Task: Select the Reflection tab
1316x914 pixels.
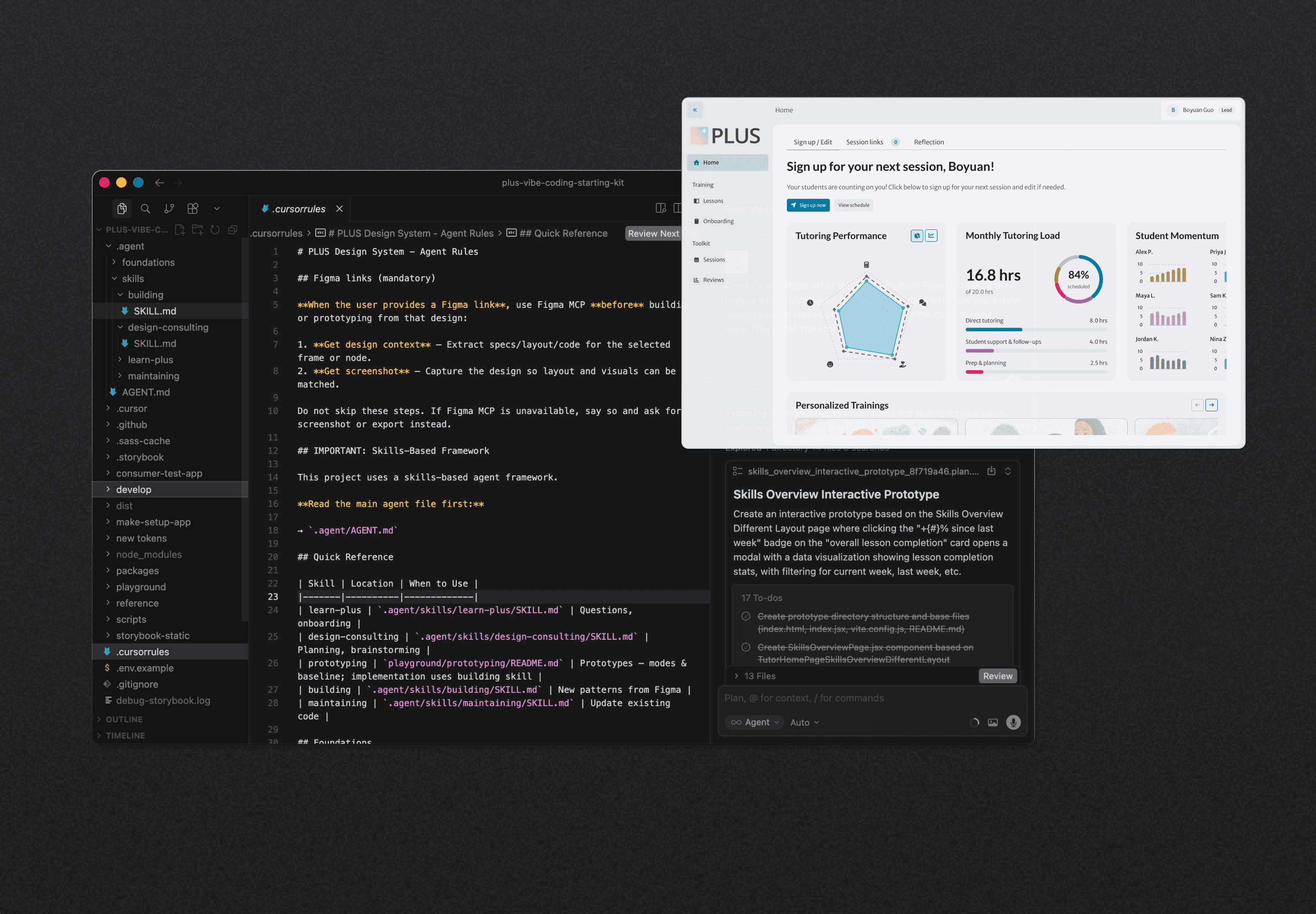Action: (x=929, y=142)
